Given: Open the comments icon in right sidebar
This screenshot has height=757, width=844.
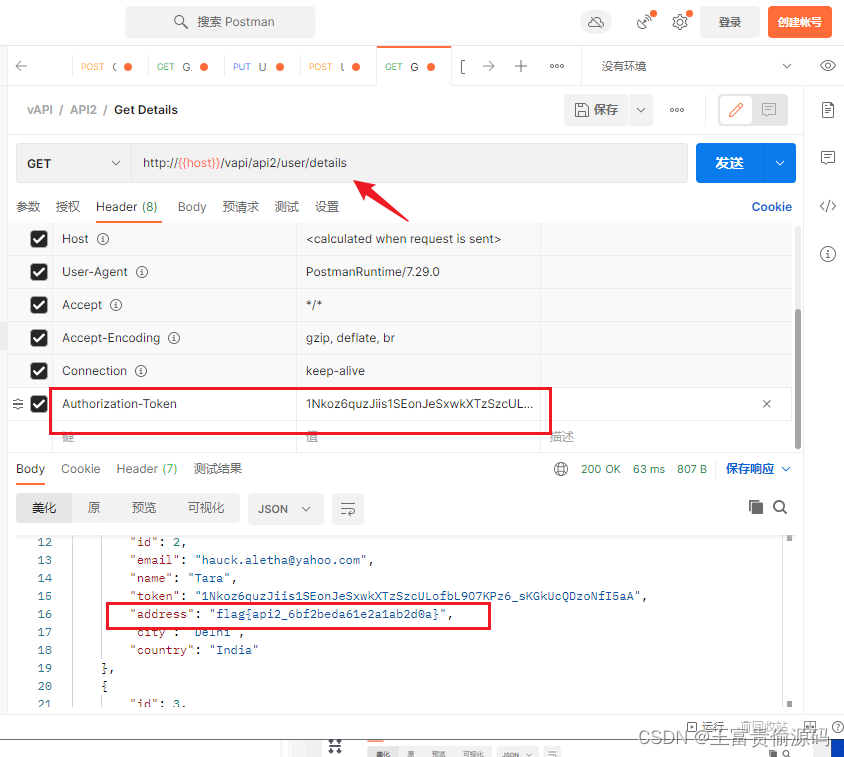Looking at the screenshot, I should click(x=828, y=158).
